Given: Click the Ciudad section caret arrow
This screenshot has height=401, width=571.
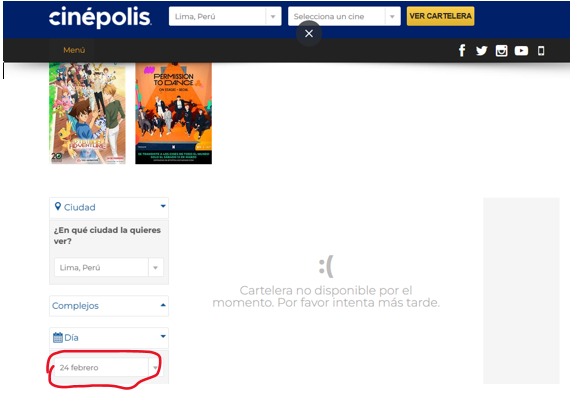Looking at the screenshot, I should point(163,206).
